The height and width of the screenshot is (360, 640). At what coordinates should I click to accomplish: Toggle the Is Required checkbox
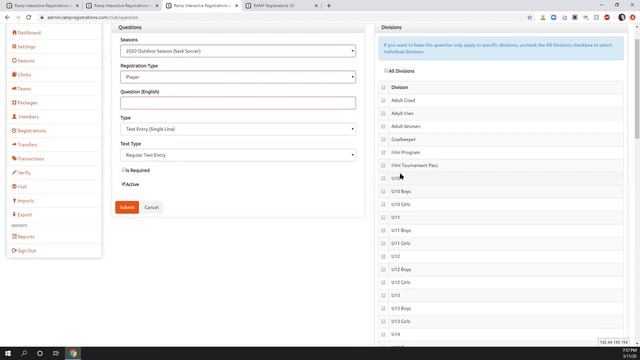click(123, 170)
